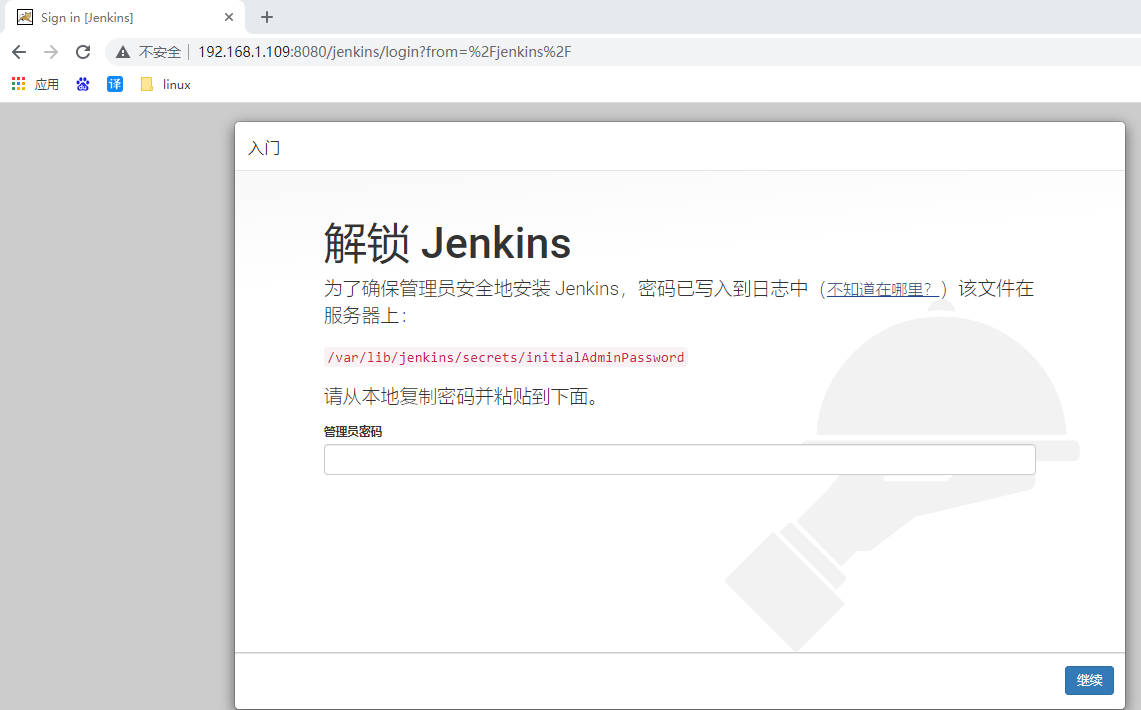Open the linux bookmarks folder
Image resolution: width=1141 pixels, height=710 pixels.
[x=166, y=84]
